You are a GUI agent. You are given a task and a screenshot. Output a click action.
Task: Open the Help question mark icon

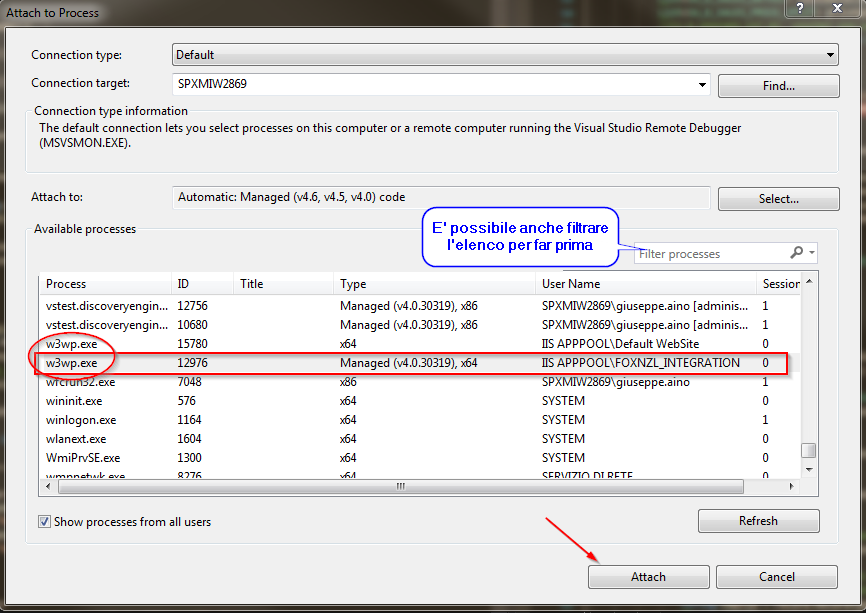tap(797, 9)
